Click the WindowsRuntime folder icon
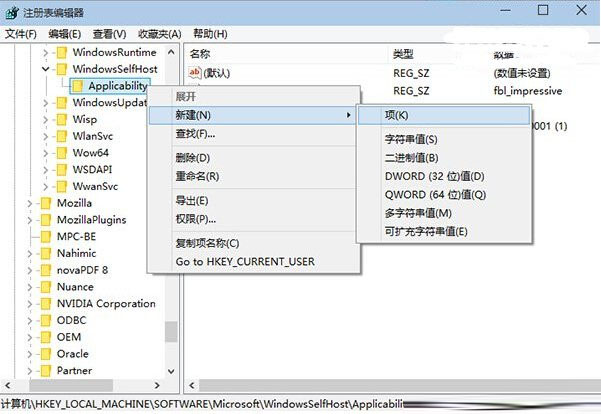Image resolution: width=601 pixels, height=414 pixels. pos(60,52)
